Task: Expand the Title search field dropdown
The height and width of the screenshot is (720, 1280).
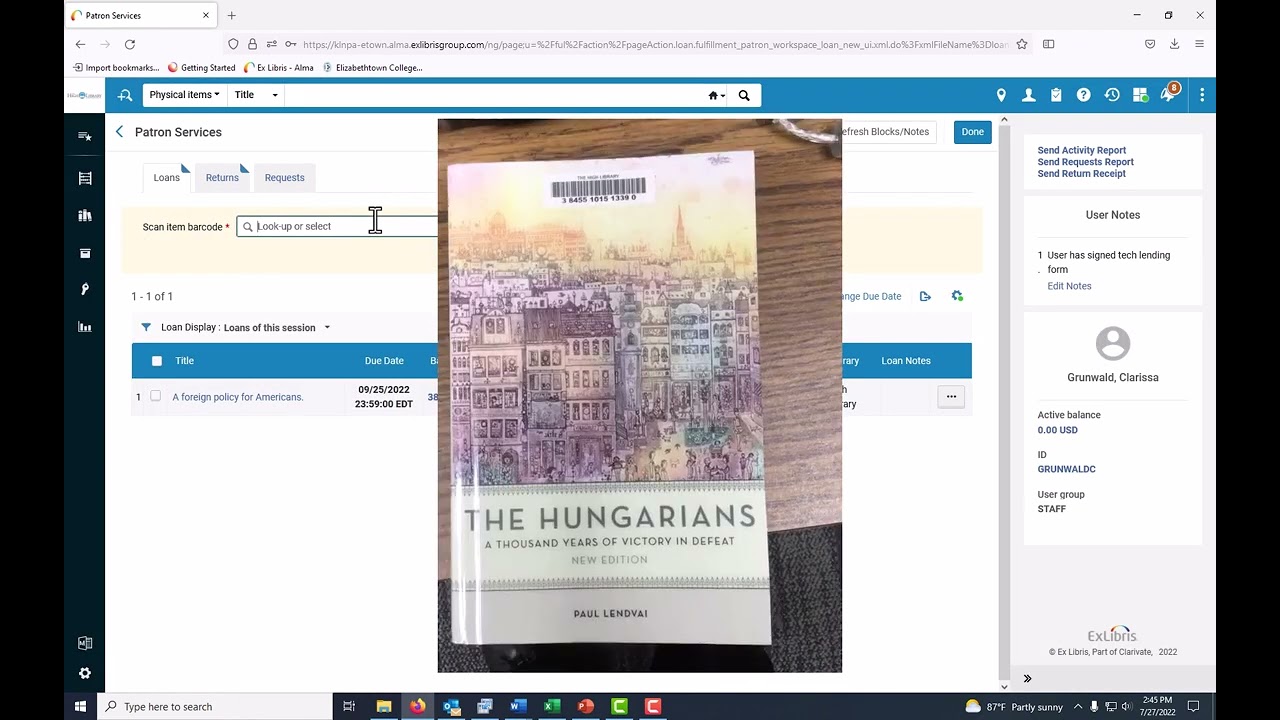Action: coord(256,95)
